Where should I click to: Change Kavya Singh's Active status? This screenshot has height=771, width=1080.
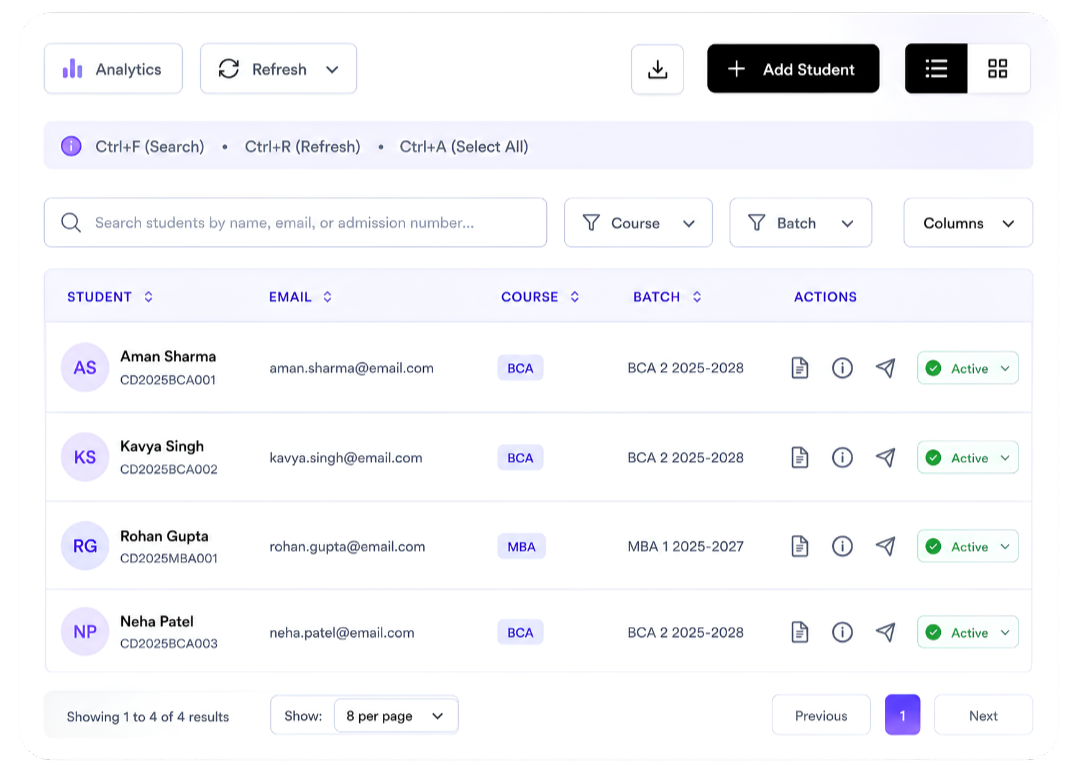[x=968, y=458]
